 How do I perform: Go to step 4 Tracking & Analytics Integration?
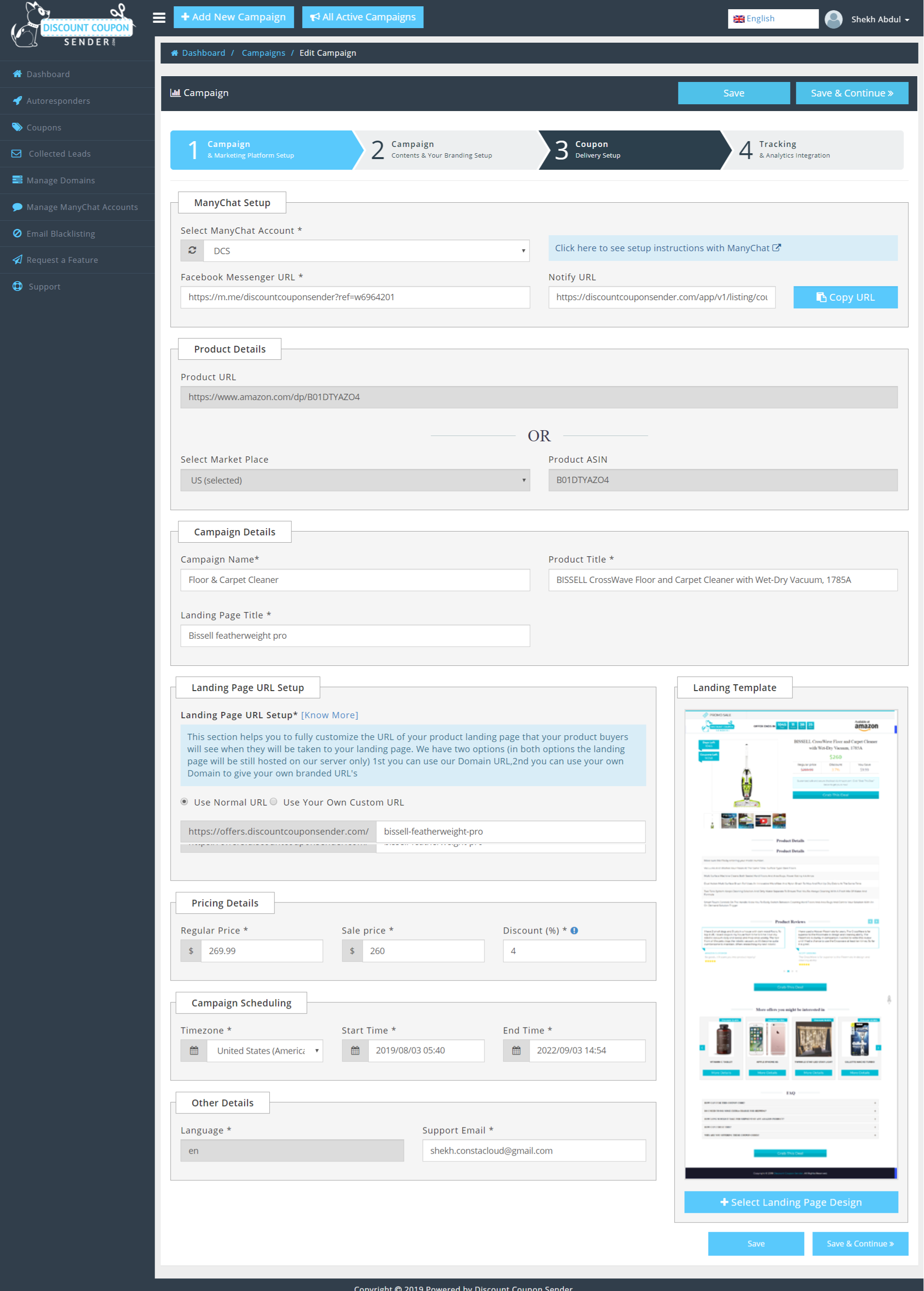(x=813, y=149)
